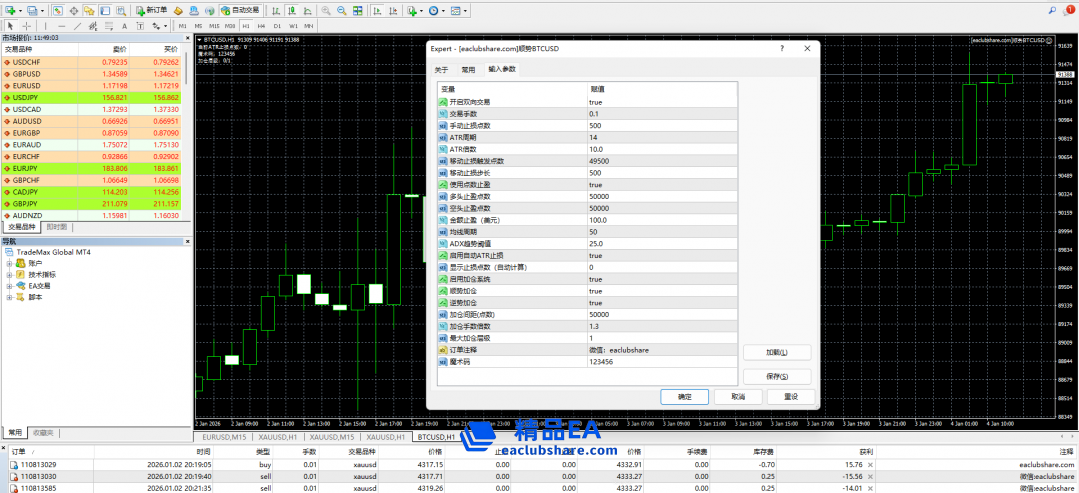Click the 加载(L) load button
Screen dimensions: 1079x493
[774, 352]
